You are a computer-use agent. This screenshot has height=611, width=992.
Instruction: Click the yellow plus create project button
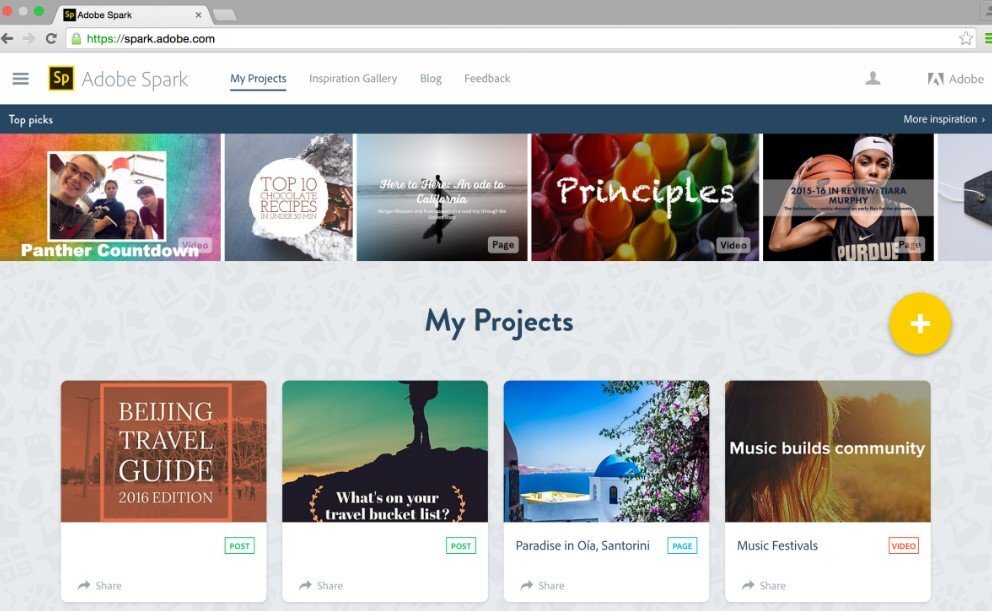point(920,323)
